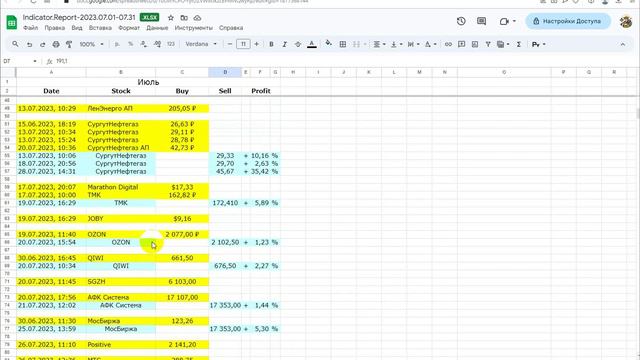The height and width of the screenshot is (360, 640).
Task: Insert a comment
Action: click(461, 44)
